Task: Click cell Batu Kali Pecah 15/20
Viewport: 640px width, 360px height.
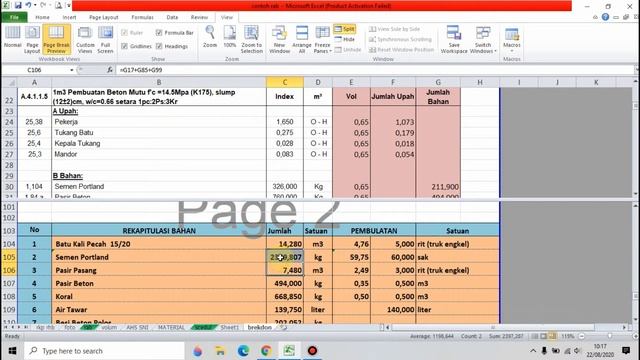Action: coord(159,244)
